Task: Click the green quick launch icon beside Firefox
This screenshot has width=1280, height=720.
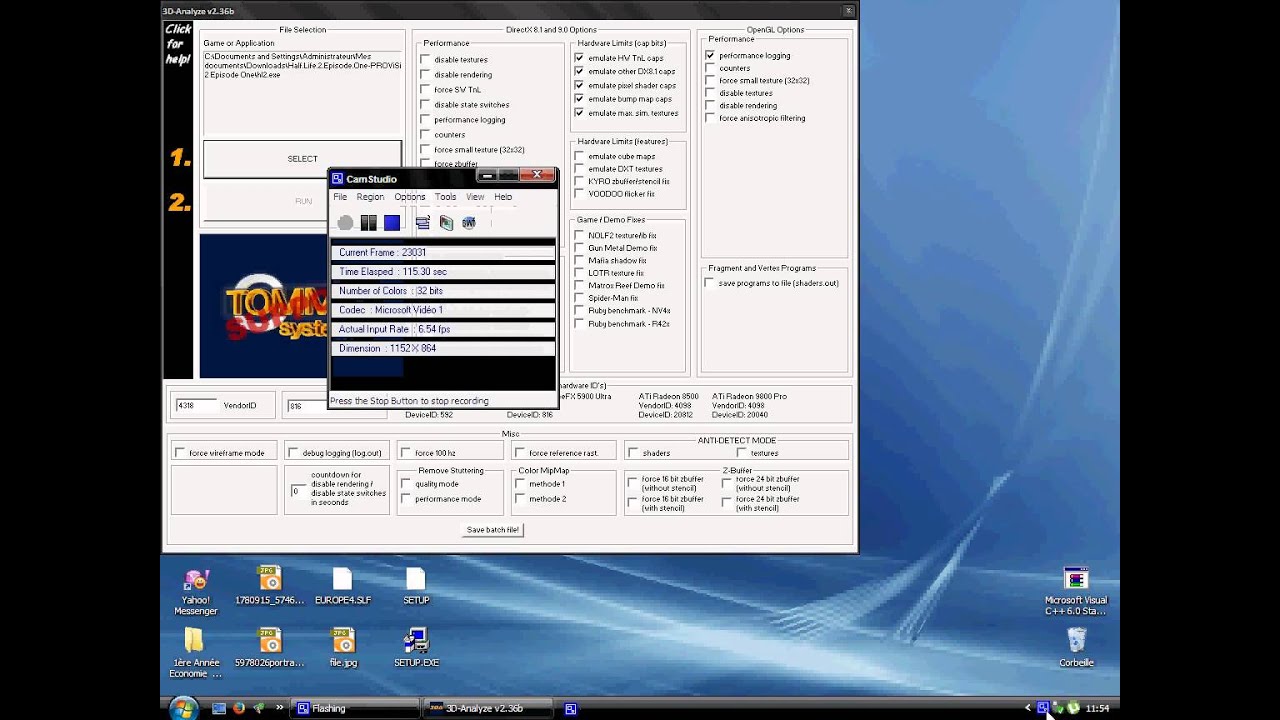Action: 259,708
